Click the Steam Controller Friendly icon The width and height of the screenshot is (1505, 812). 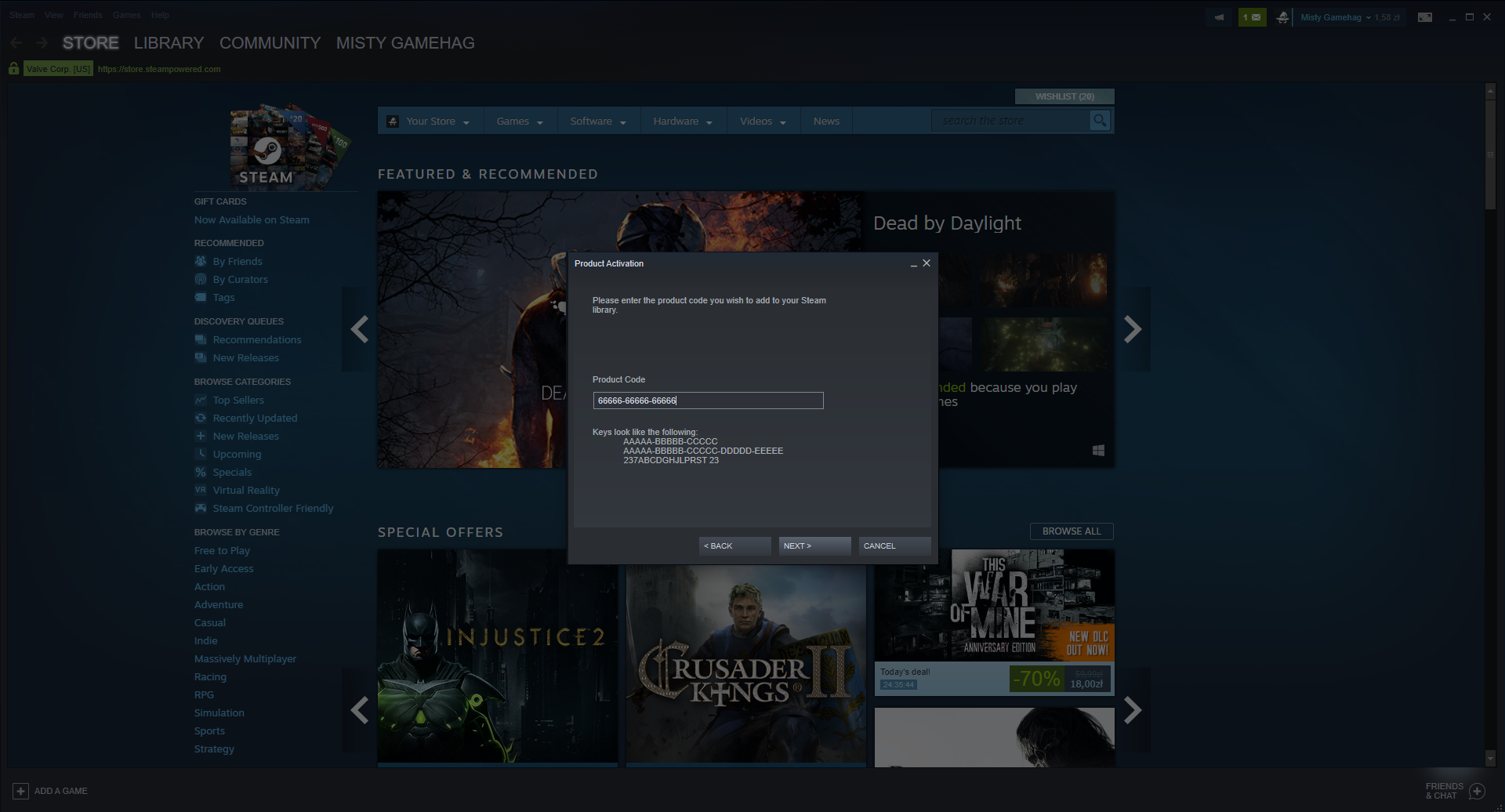point(201,508)
